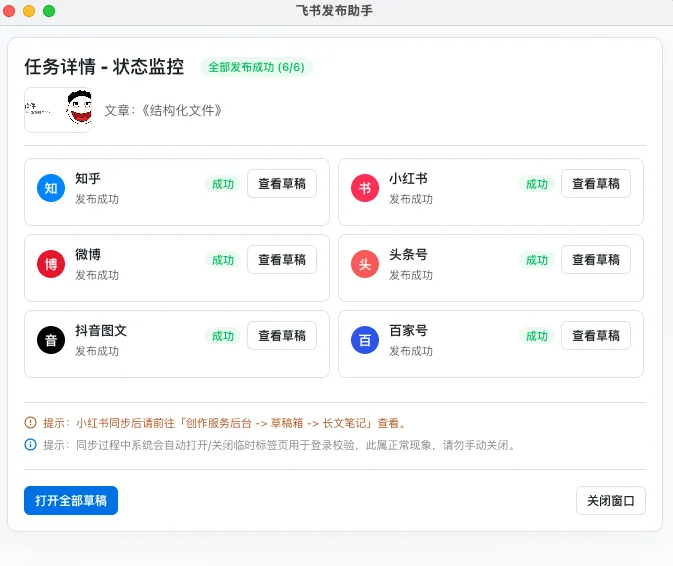Click the 成功 badge in 微博 card

[223, 260]
